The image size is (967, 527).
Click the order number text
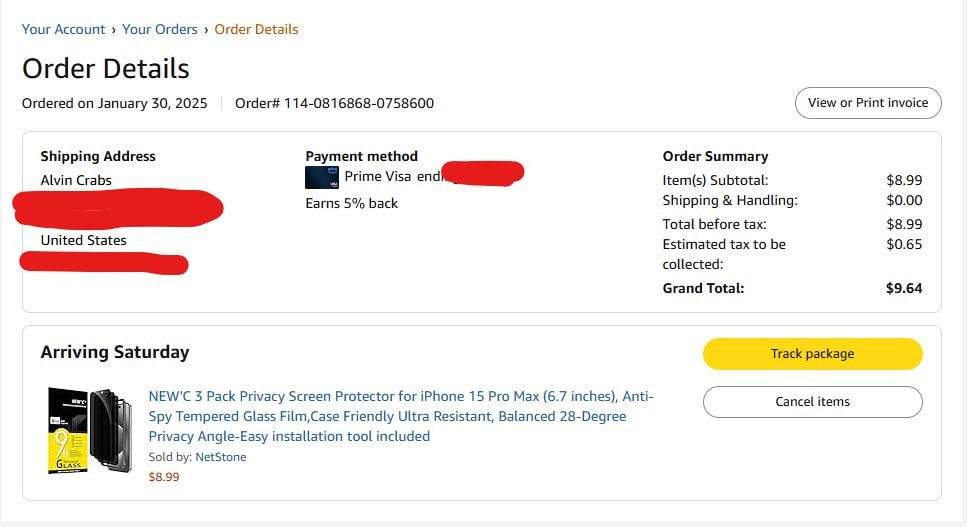(334, 103)
